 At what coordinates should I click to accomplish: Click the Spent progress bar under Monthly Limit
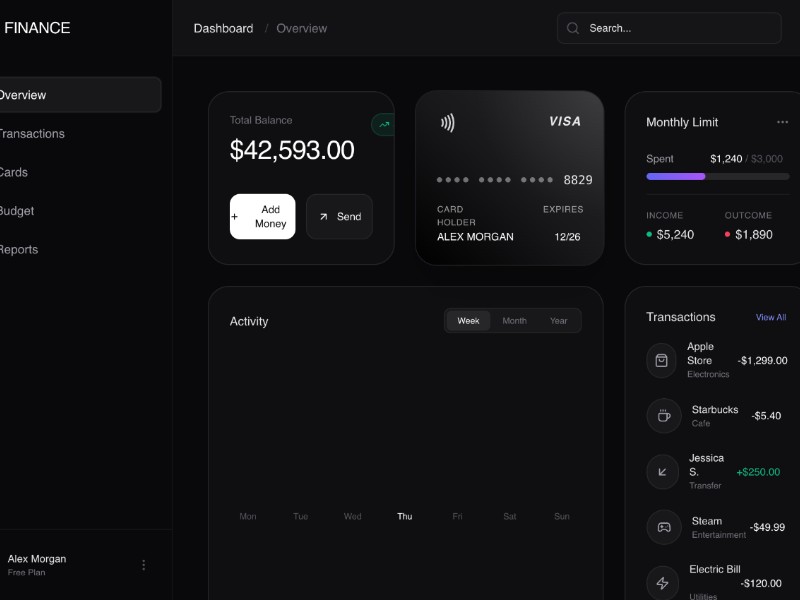(717, 176)
